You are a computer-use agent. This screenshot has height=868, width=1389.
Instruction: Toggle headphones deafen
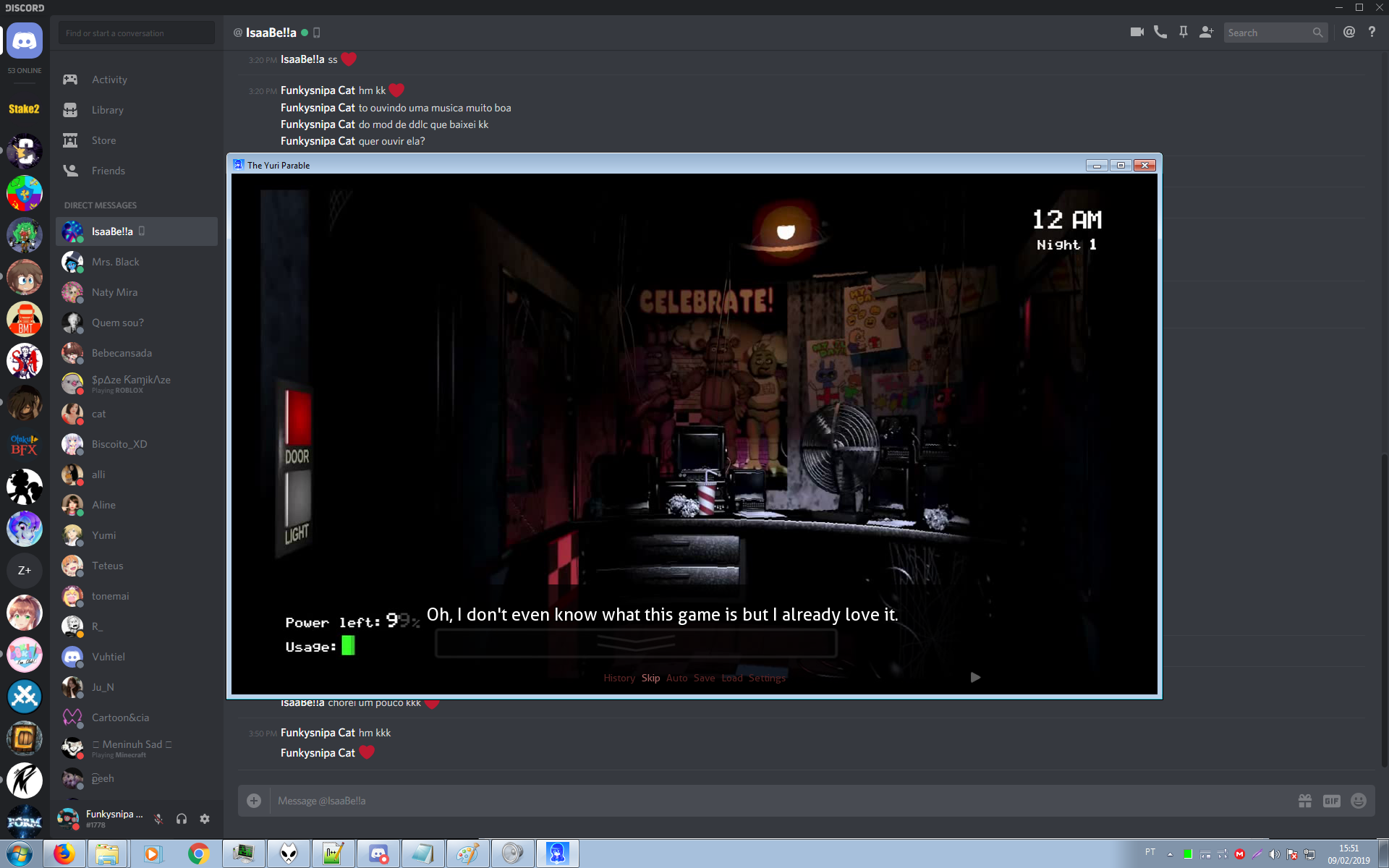[182, 819]
